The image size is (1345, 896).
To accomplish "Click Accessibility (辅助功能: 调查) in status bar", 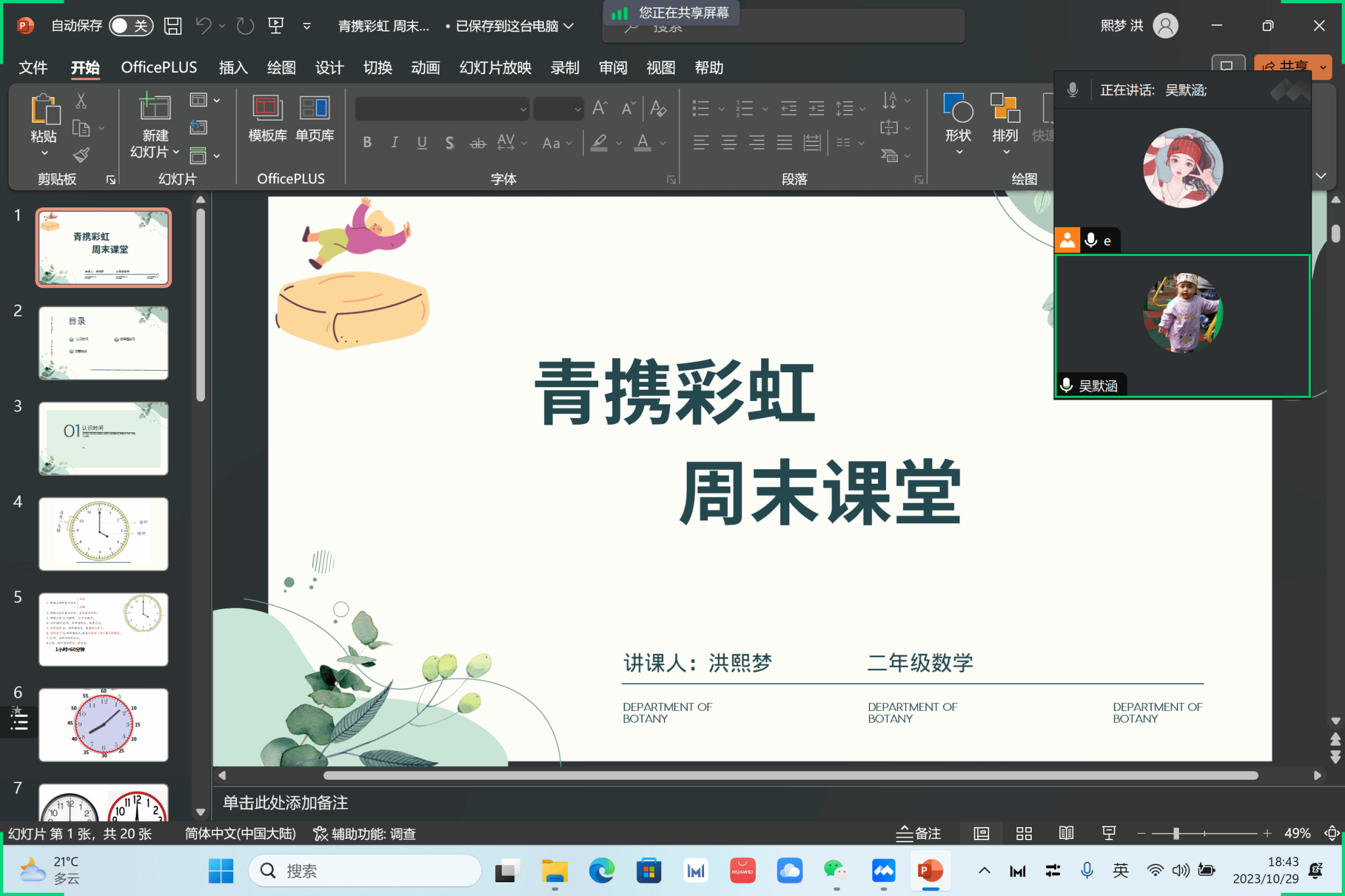I will (x=364, y=834).
